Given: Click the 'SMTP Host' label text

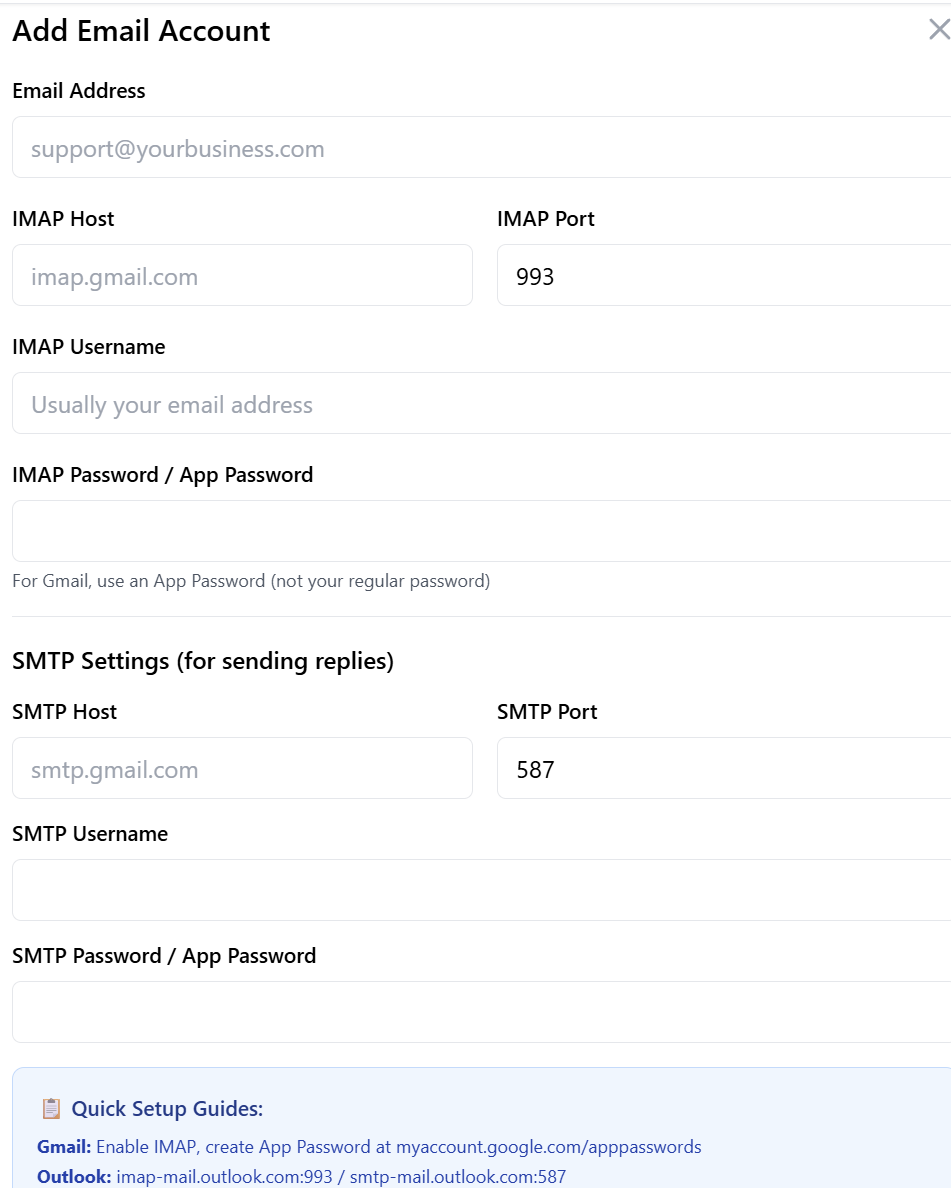Looking at the screenshot, I should coord(64,712).
